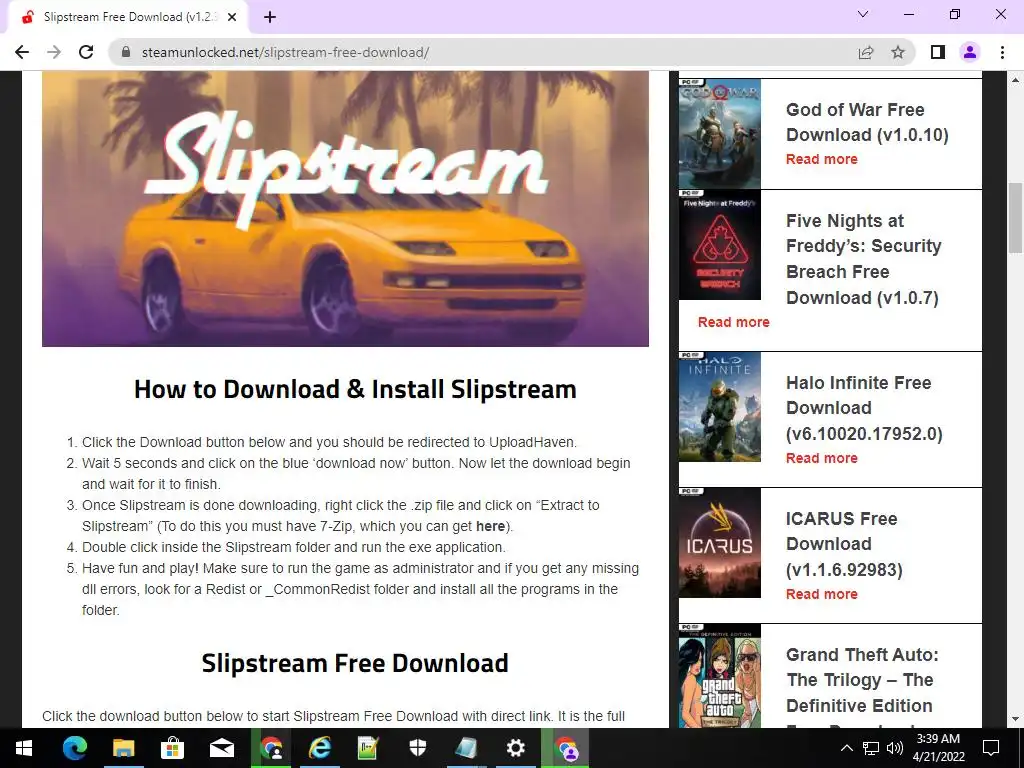
Task: Open Settings gear on the taskbar
Action: (515, 748)
